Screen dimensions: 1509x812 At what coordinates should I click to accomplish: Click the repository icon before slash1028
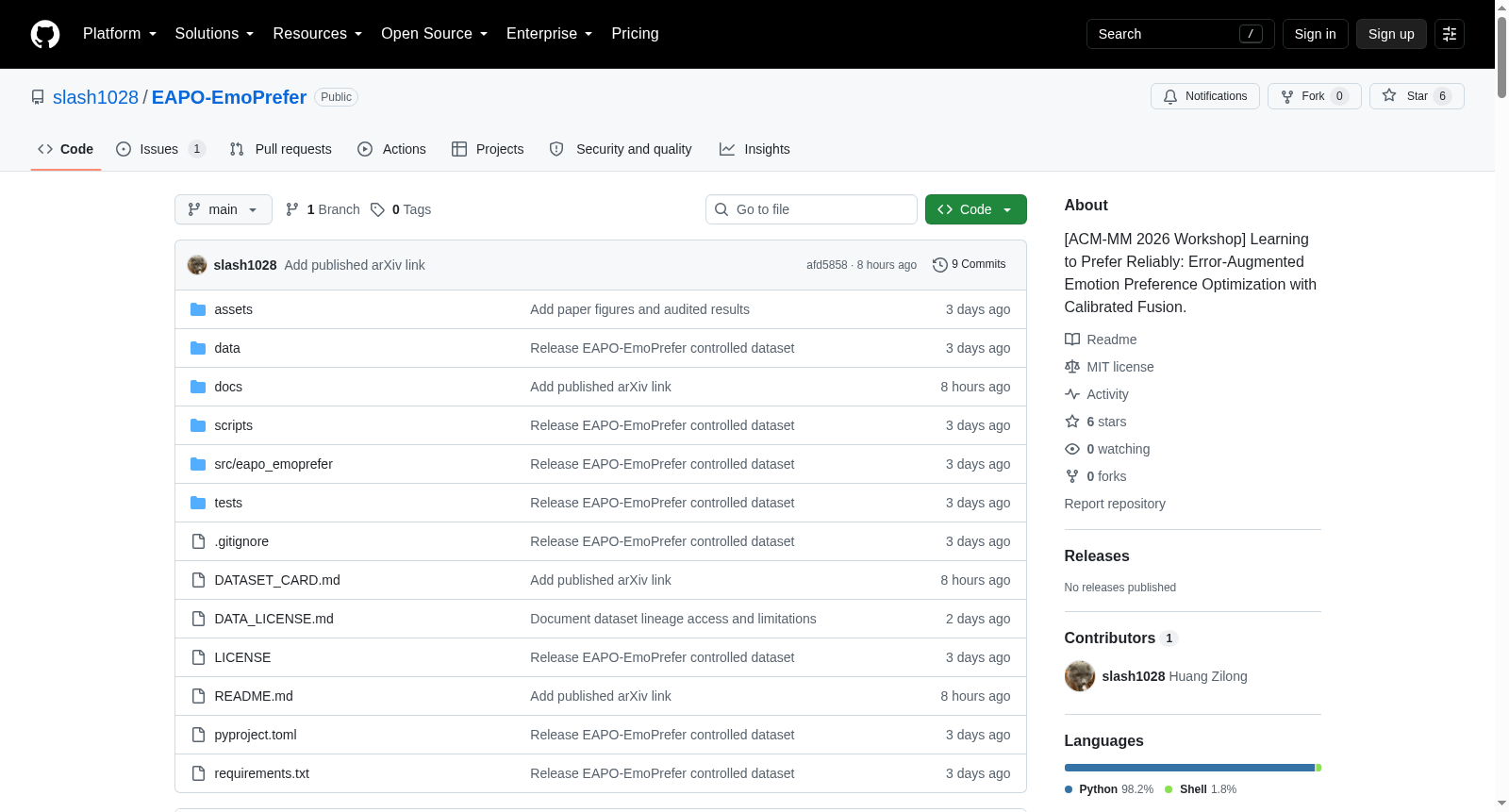(x=38, y=97)
